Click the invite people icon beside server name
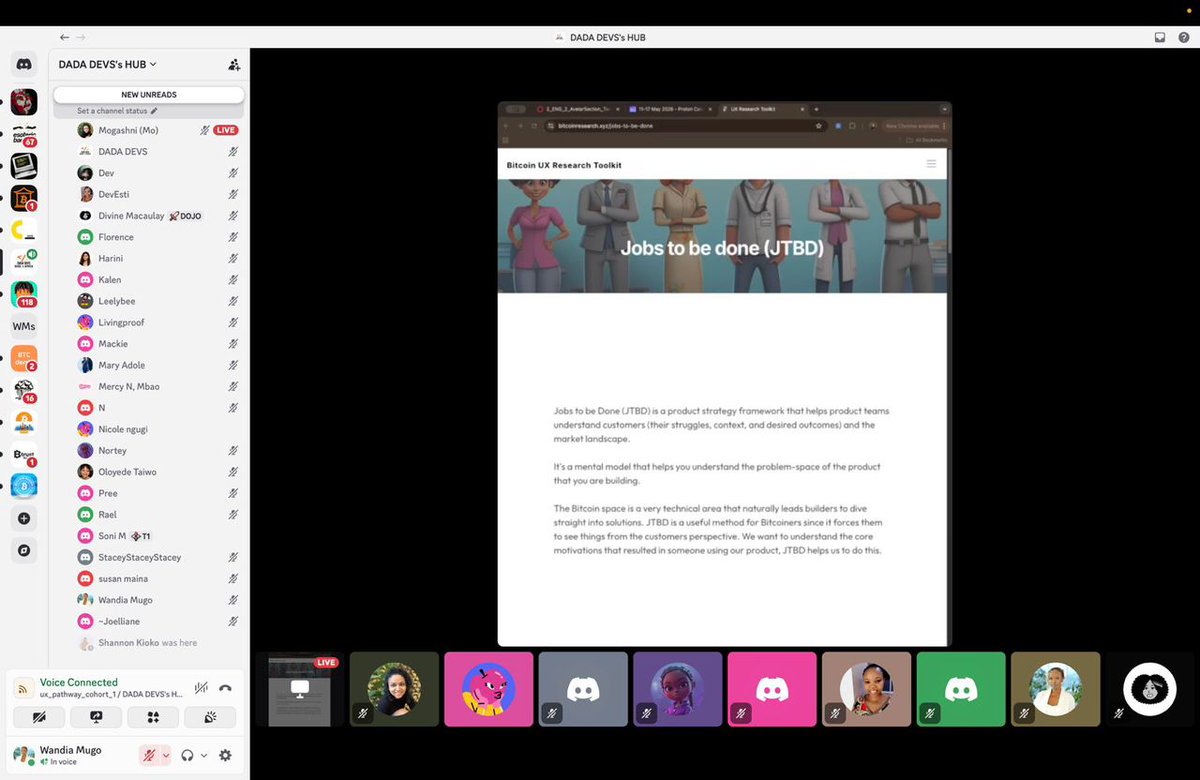The height and width of the screenshot is (780, 1200). pos(234,64)
